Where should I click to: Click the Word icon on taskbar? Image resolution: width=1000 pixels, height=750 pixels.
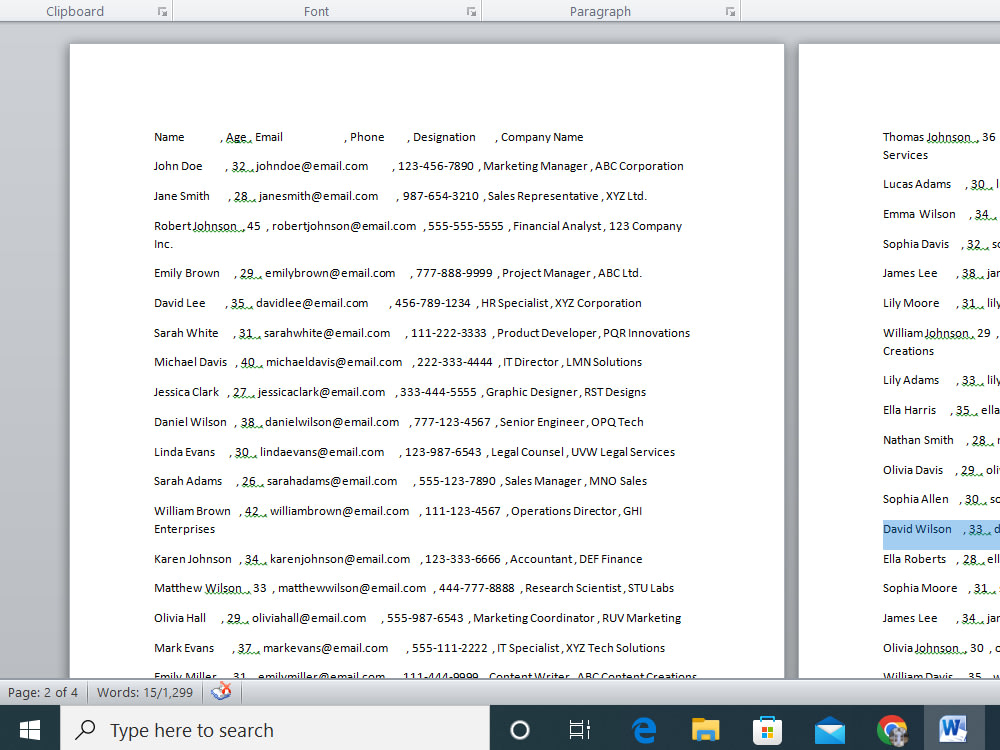[x=953, y=729]
